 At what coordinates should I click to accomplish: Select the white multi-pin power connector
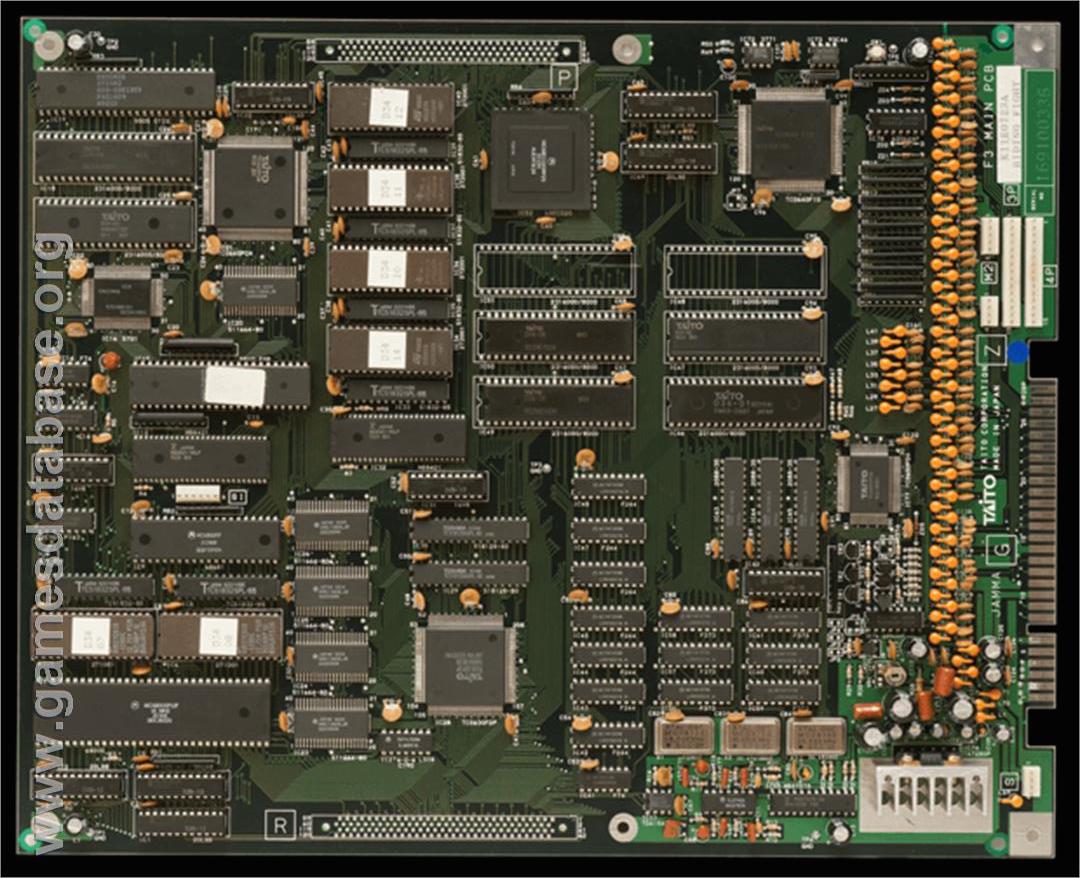click(x=926, y=794)
